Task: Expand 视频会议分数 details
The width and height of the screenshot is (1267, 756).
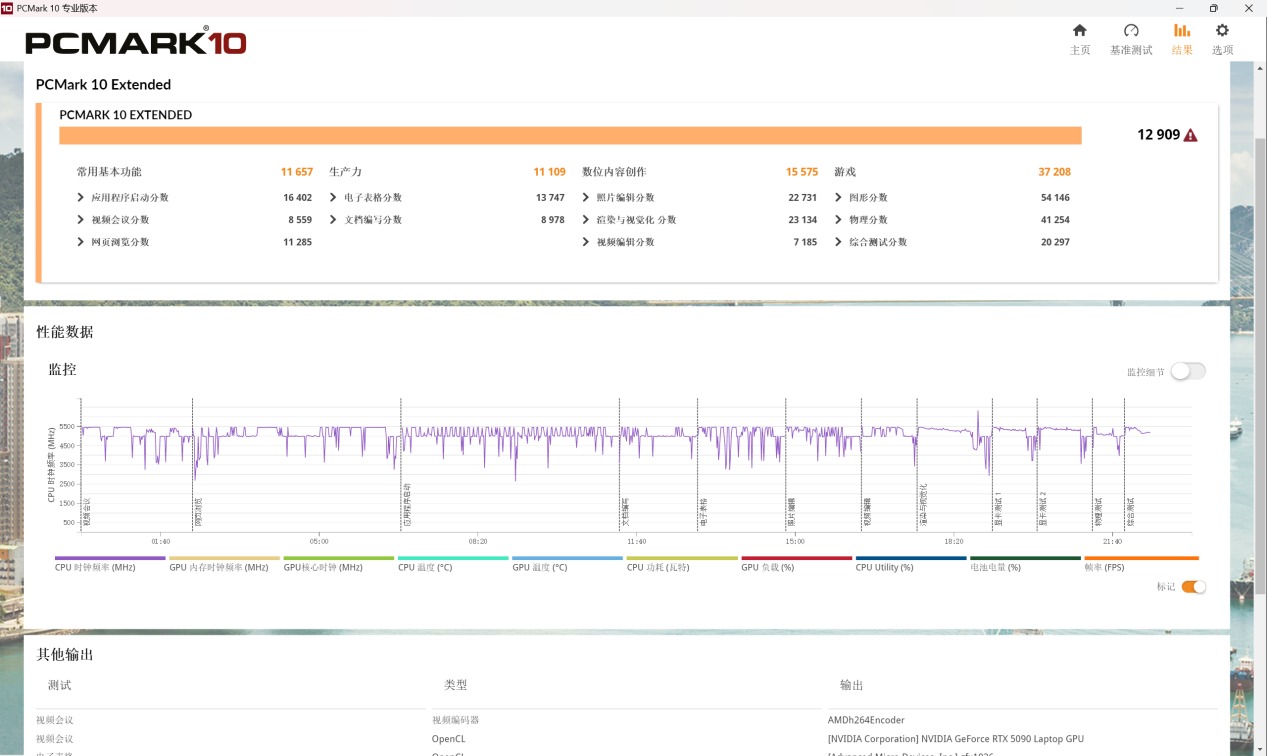Action: [x=81, y=220]
